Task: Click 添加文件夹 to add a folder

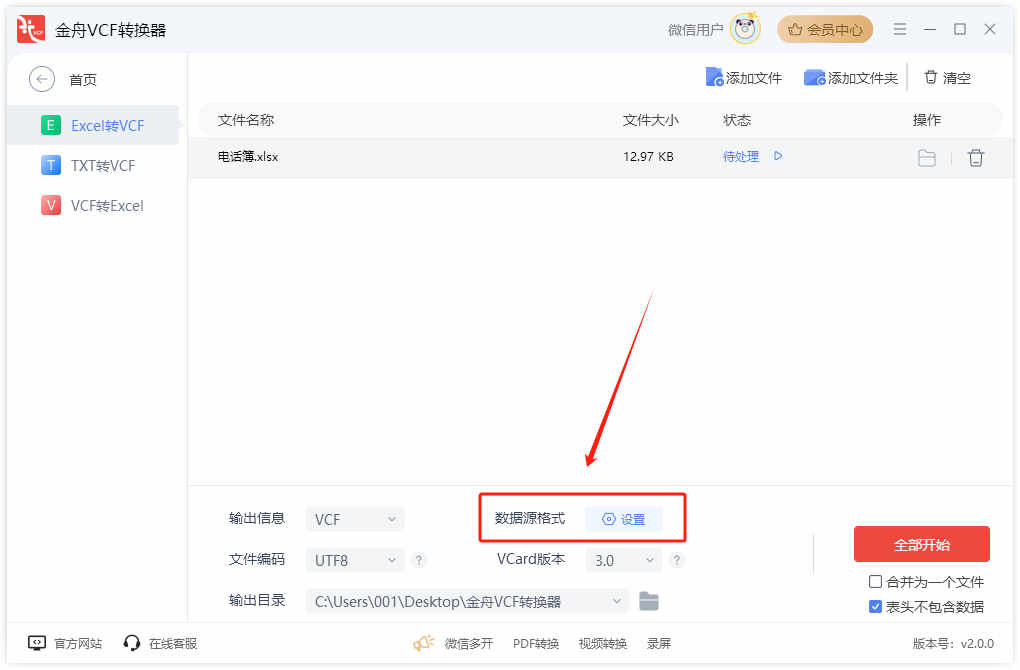Action: pos(851,78)
